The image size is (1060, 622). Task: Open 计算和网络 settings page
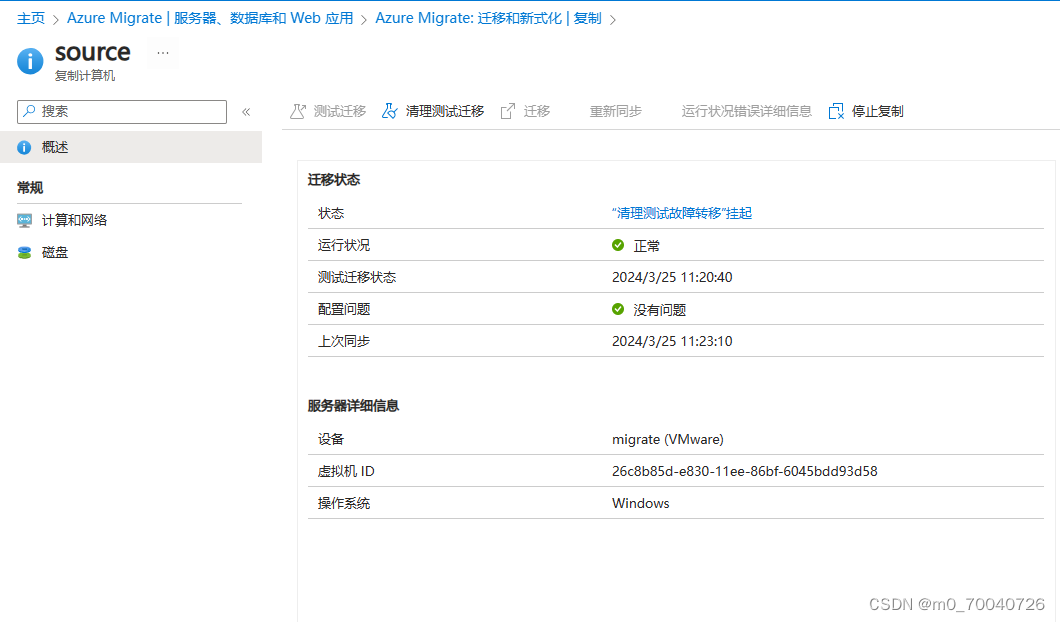[x=74, y=220]
